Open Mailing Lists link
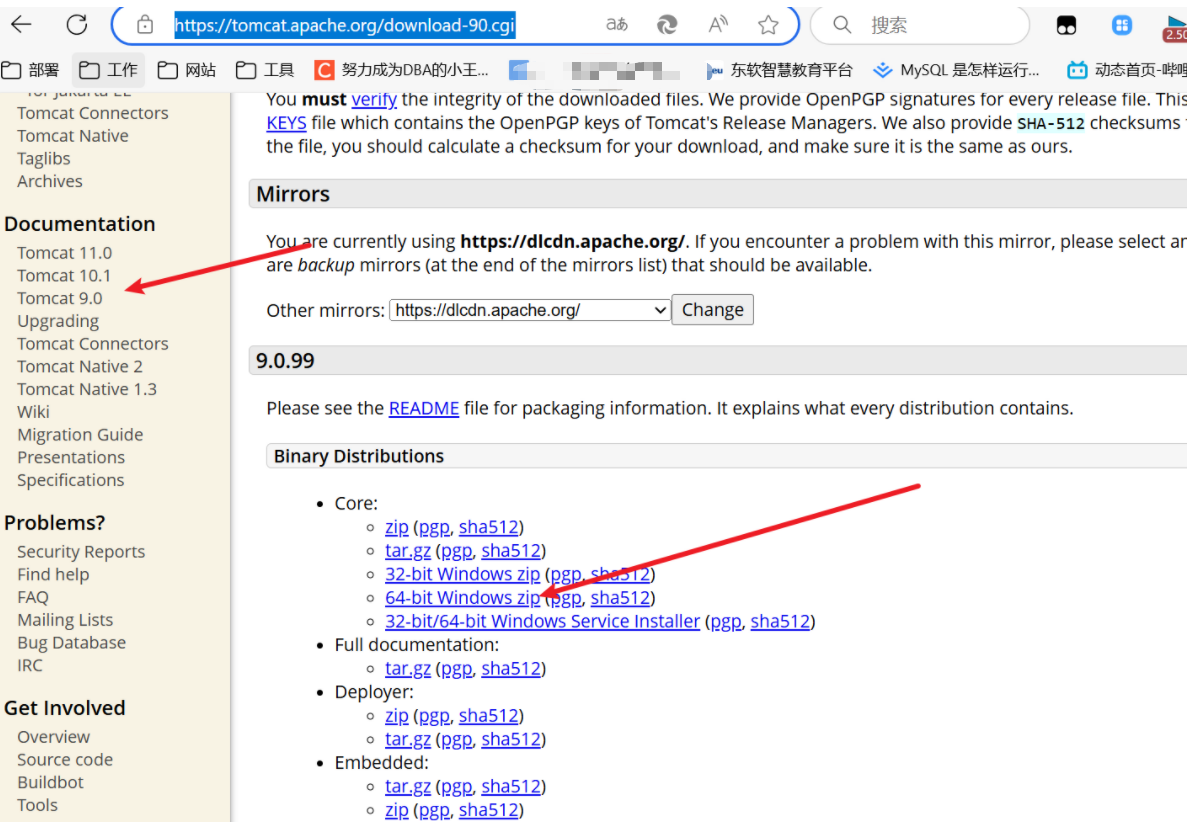Image resolution: width=1196 pixels, height=822 pixels. 65,620
